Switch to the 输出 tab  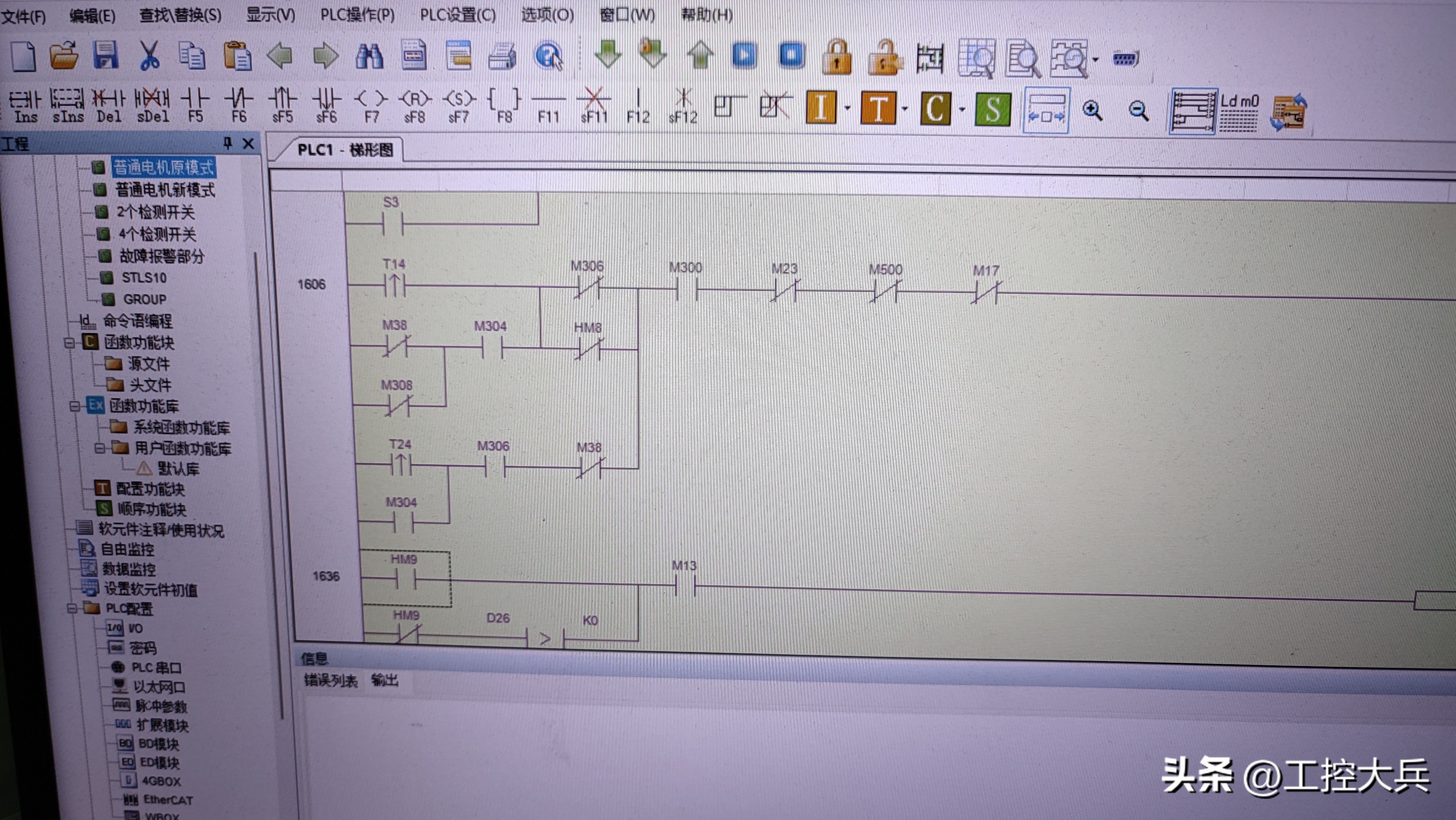pos(385,680)
